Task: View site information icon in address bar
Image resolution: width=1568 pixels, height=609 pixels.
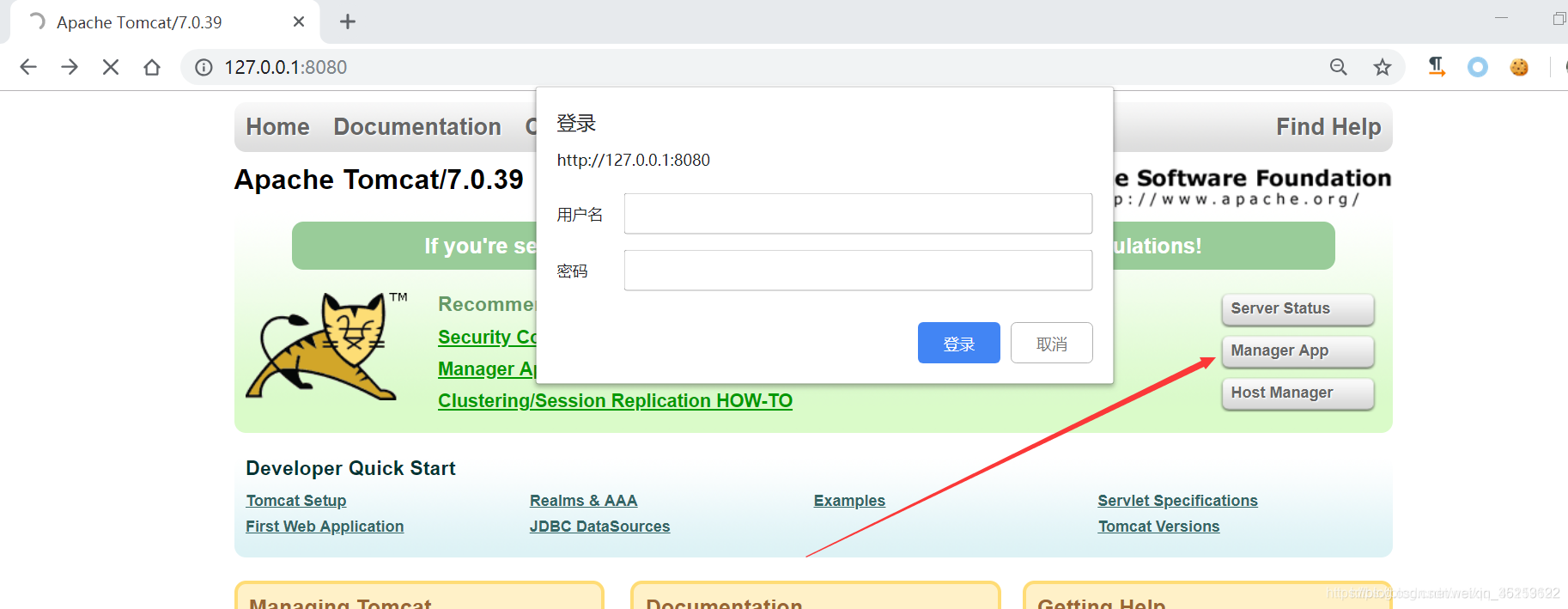Action: (x=204, y=67)
